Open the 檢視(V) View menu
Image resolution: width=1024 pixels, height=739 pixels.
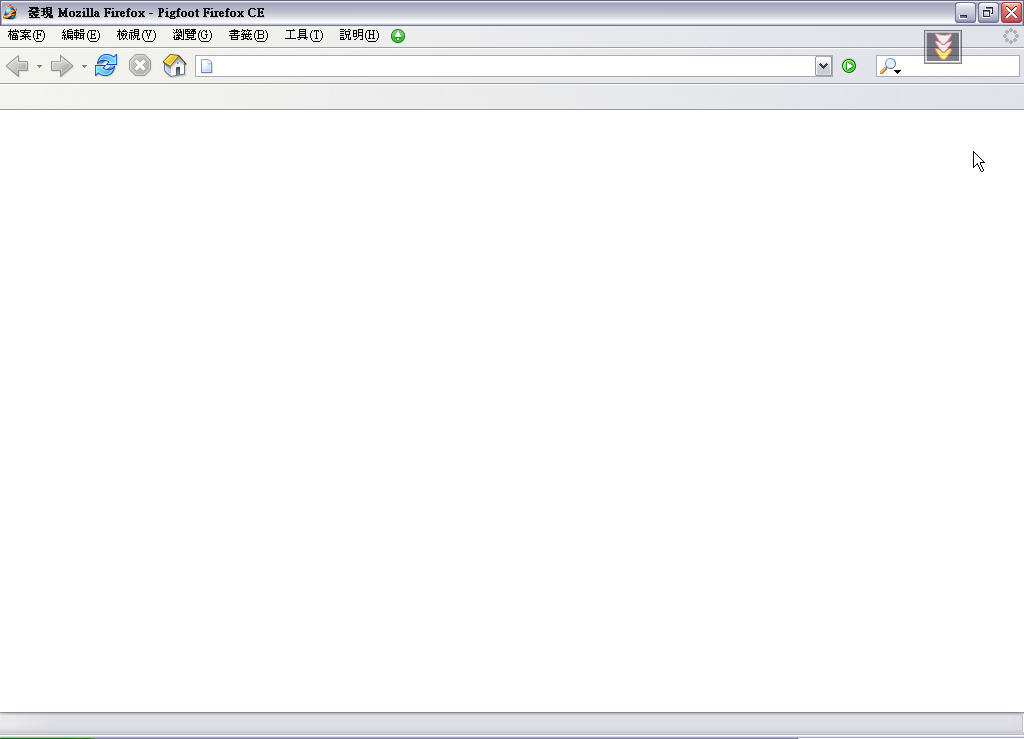[x=136, y=35]
